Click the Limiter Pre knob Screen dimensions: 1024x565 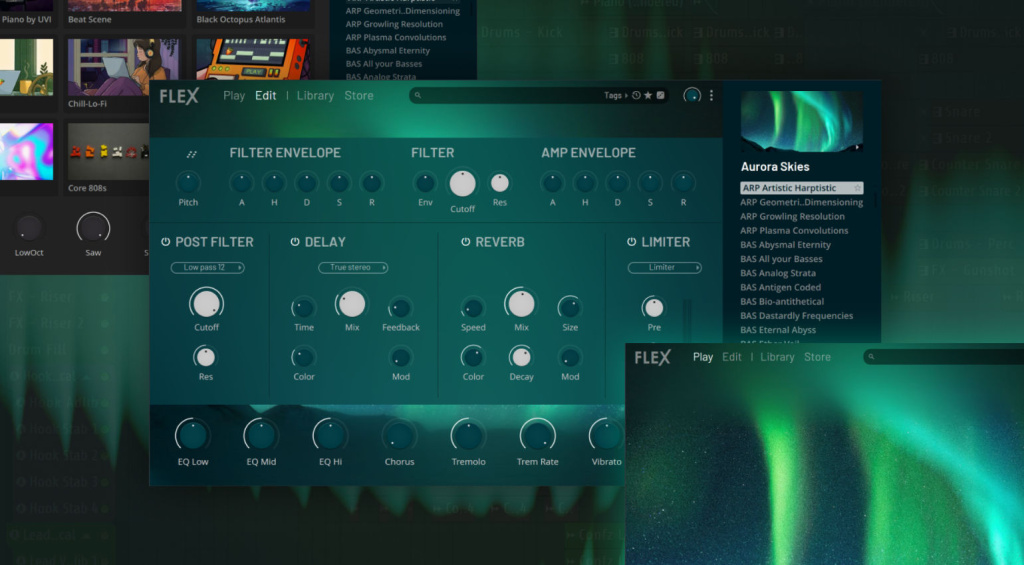tap(653, 307)
